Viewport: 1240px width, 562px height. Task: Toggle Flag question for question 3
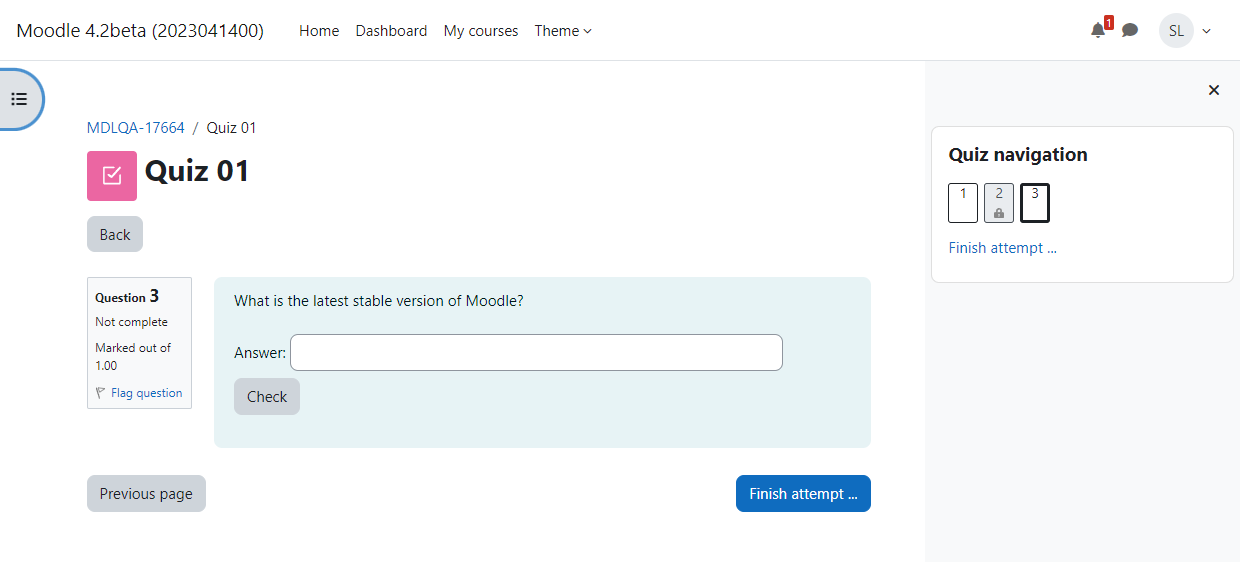(x=146, y=393)
